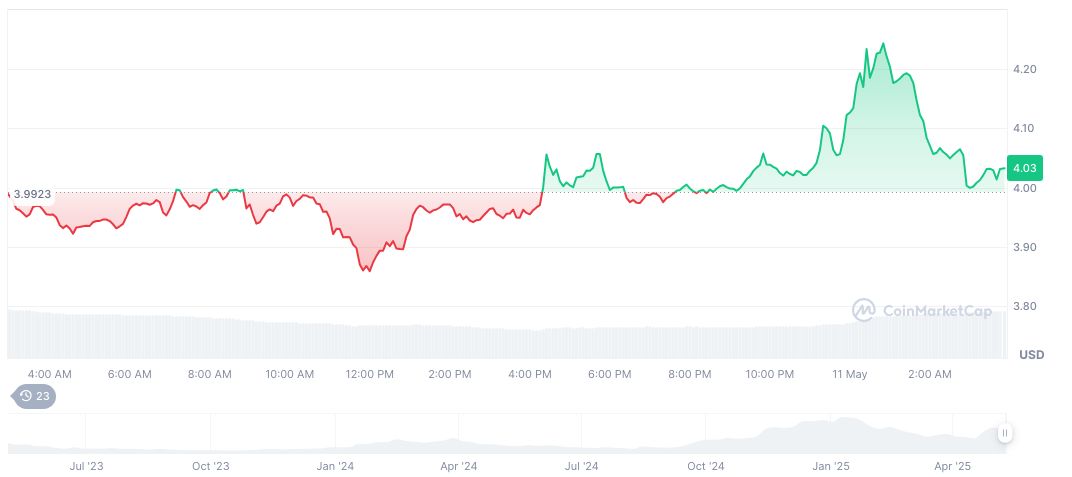Click the 3.80 price axis label
The image size is (1072, 477).
[1026, 306]
